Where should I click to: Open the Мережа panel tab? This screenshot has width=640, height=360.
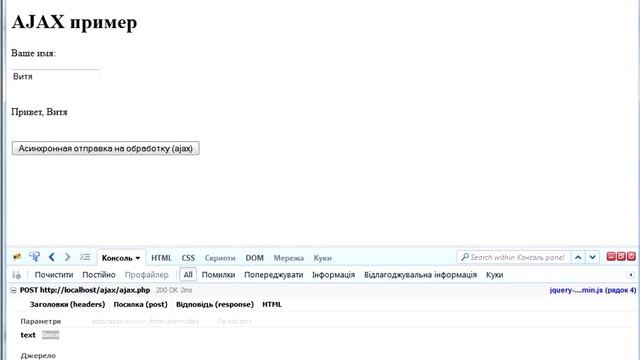(x=289, y=258)
